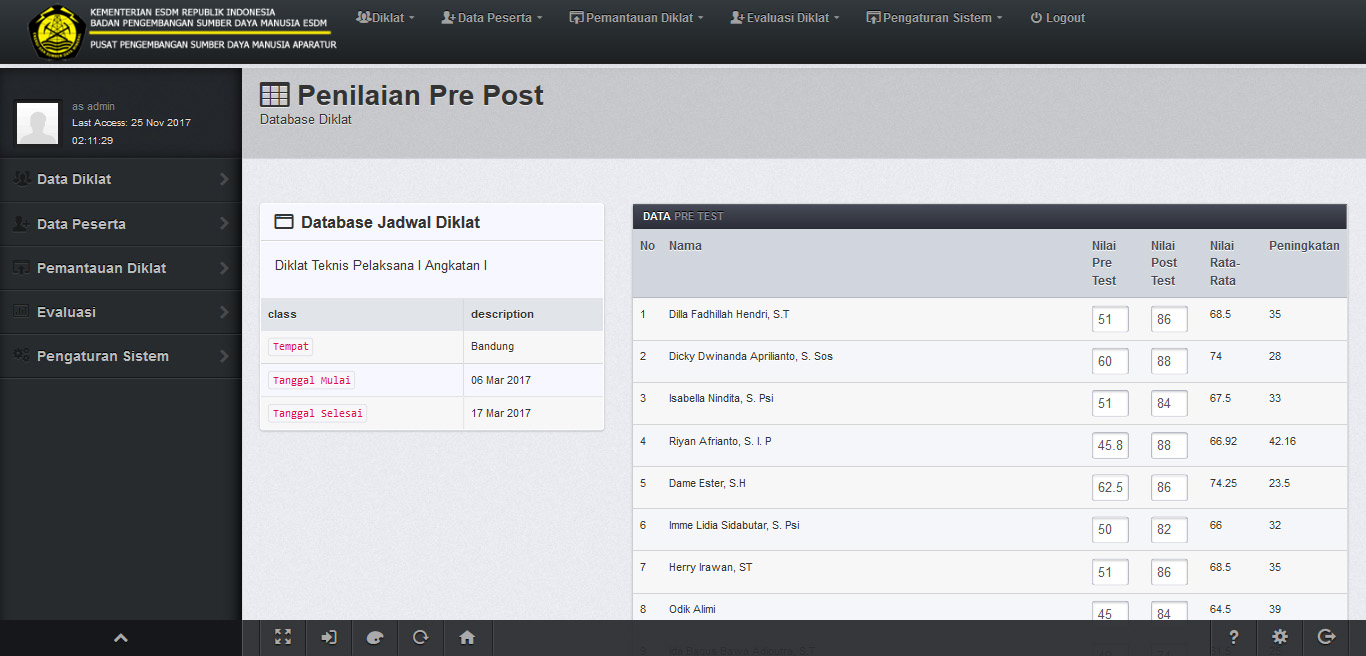Image resolution: width=1366 pixels, height=656 pixels.
Task: Open settings gear icon in bottom bar
Action: pyautogui.click(x=1280, y=637)
